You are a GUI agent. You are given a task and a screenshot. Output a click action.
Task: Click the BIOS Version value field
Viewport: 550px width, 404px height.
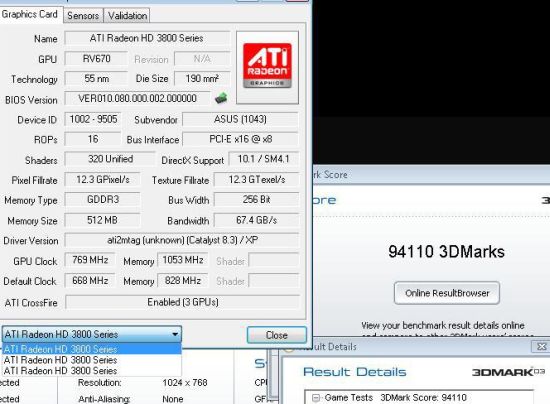[138, 99]
